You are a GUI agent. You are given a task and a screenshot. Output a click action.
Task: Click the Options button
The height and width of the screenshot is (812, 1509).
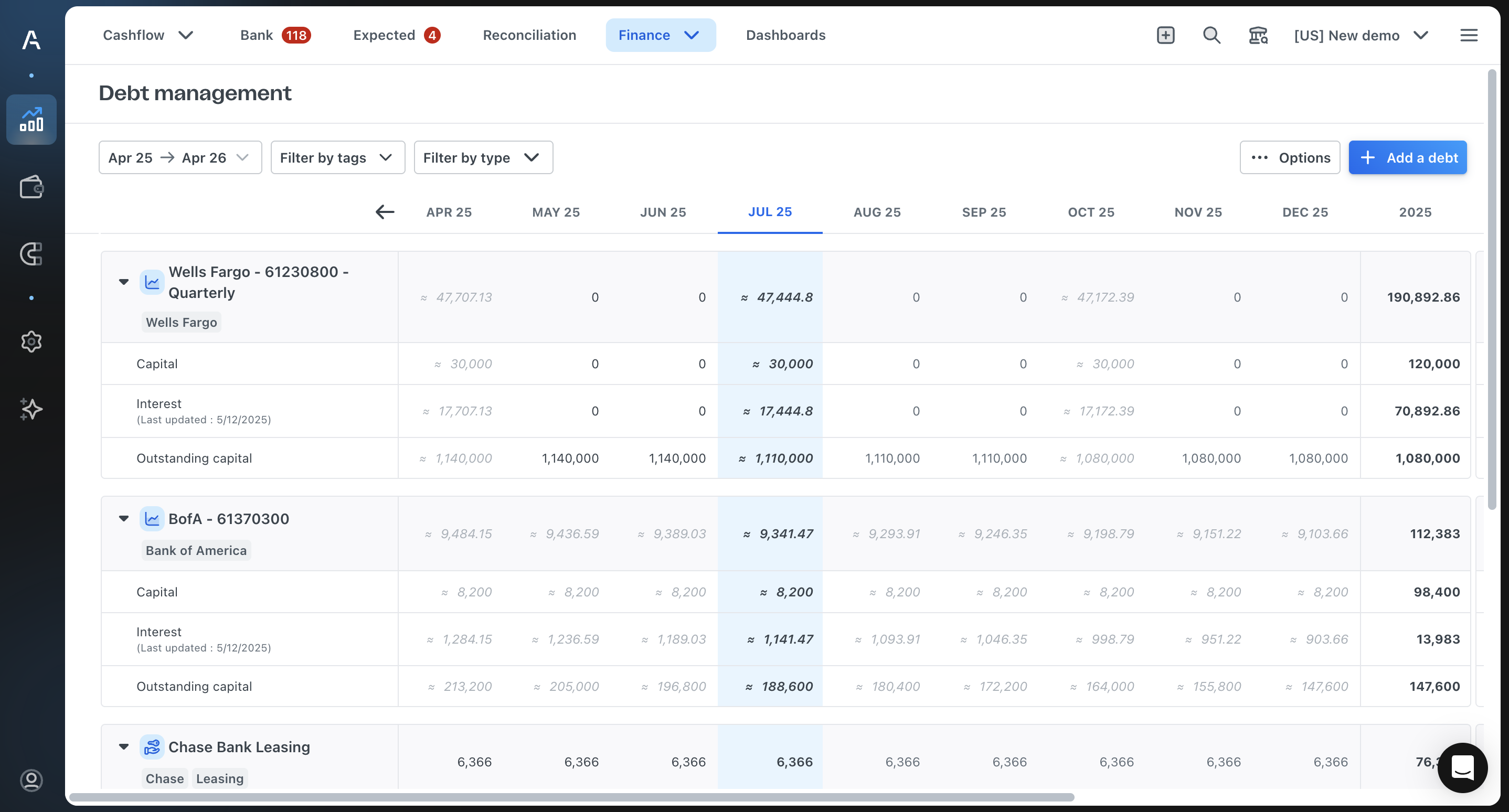pyautogui.click(x=1289, y=157)
